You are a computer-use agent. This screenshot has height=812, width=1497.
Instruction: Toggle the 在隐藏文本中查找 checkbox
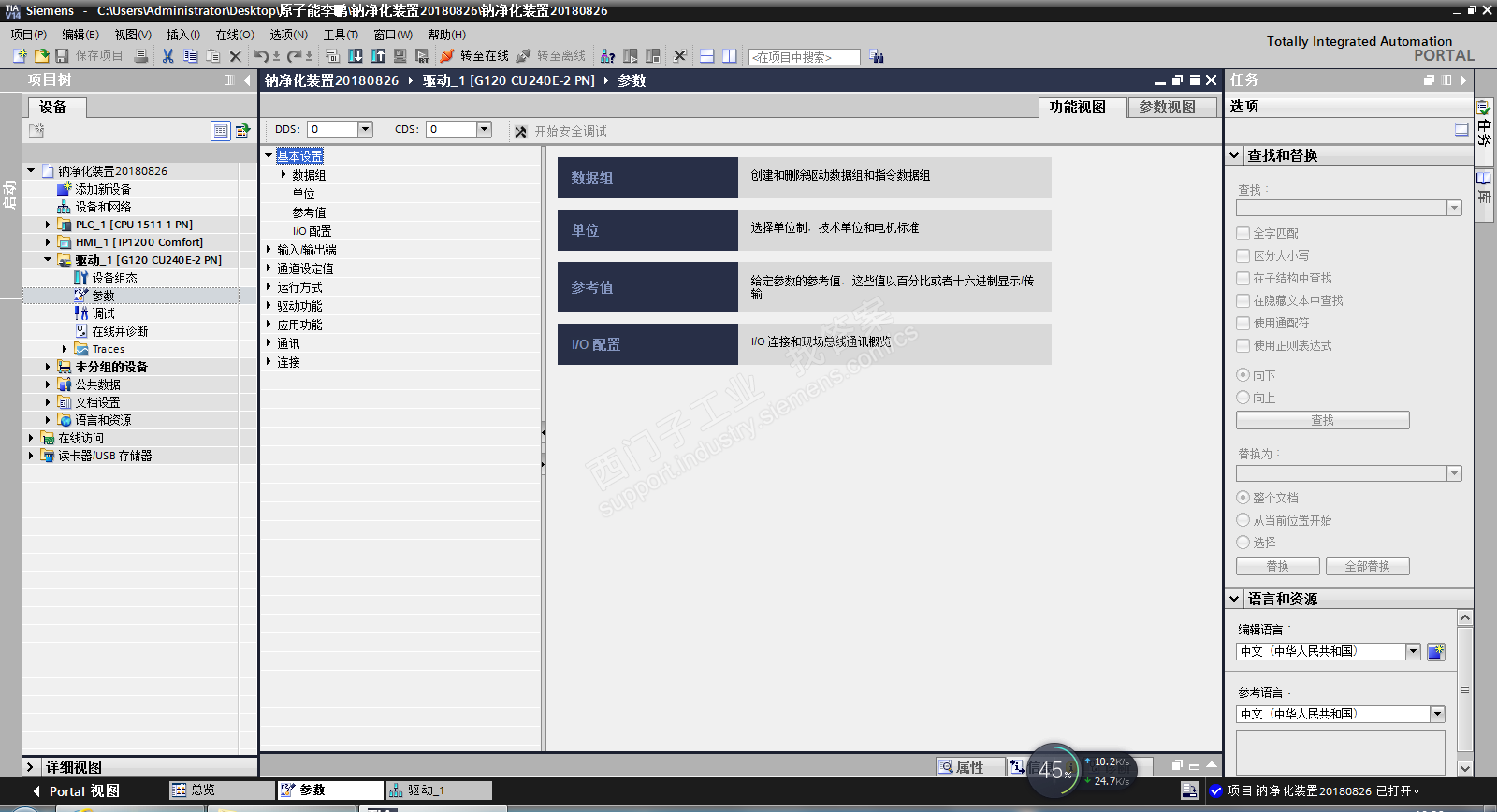[x=1243, y=300]
